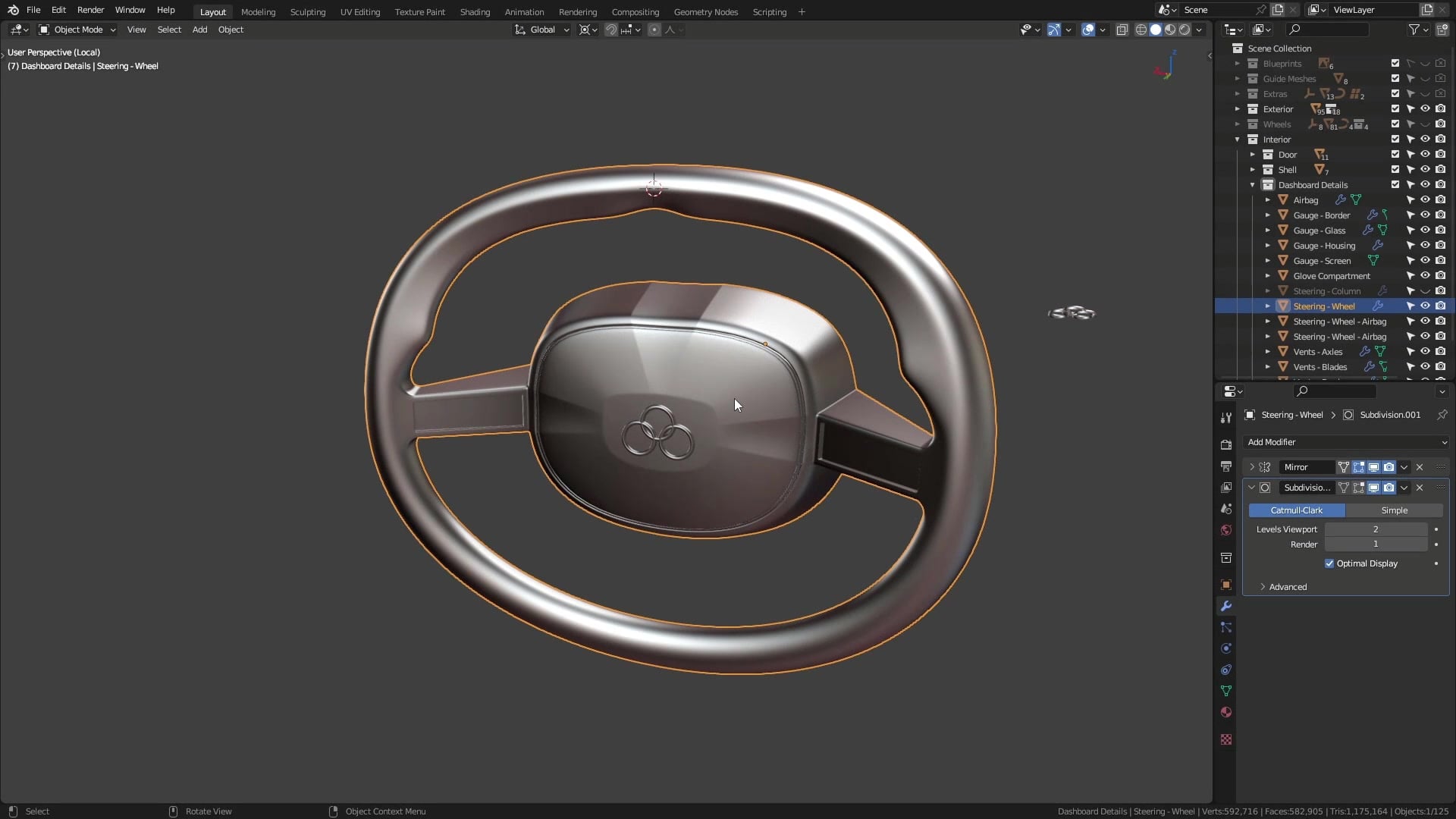This screenshot has height=819, width=1456.
Task: Click the Render levels value field
Action: click(x=1376, y=544)
